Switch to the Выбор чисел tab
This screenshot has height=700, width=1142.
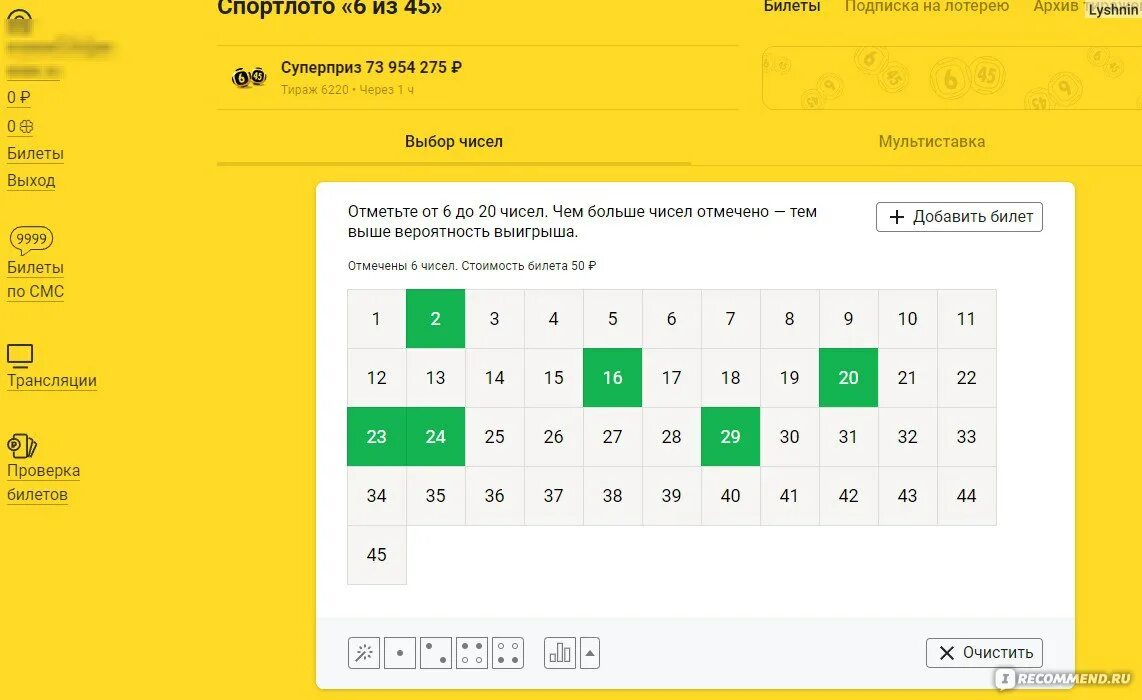[454, 141]
